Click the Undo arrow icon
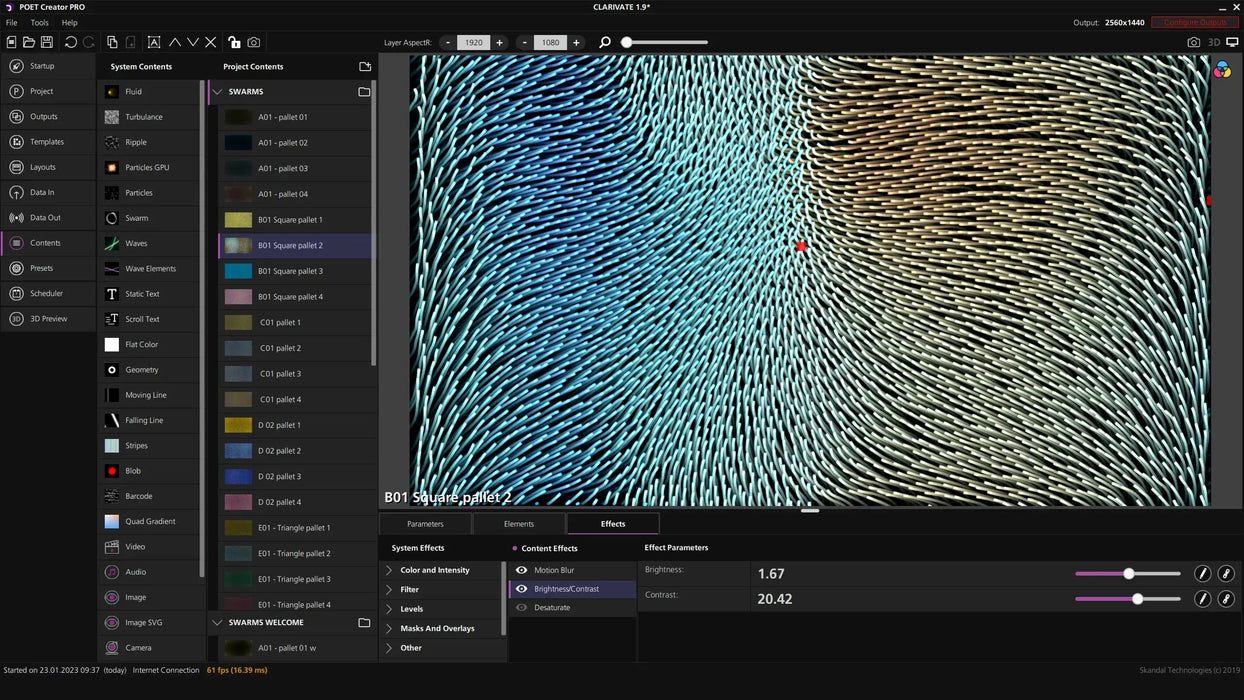The image size is (1244, 700). pos(70,43)
